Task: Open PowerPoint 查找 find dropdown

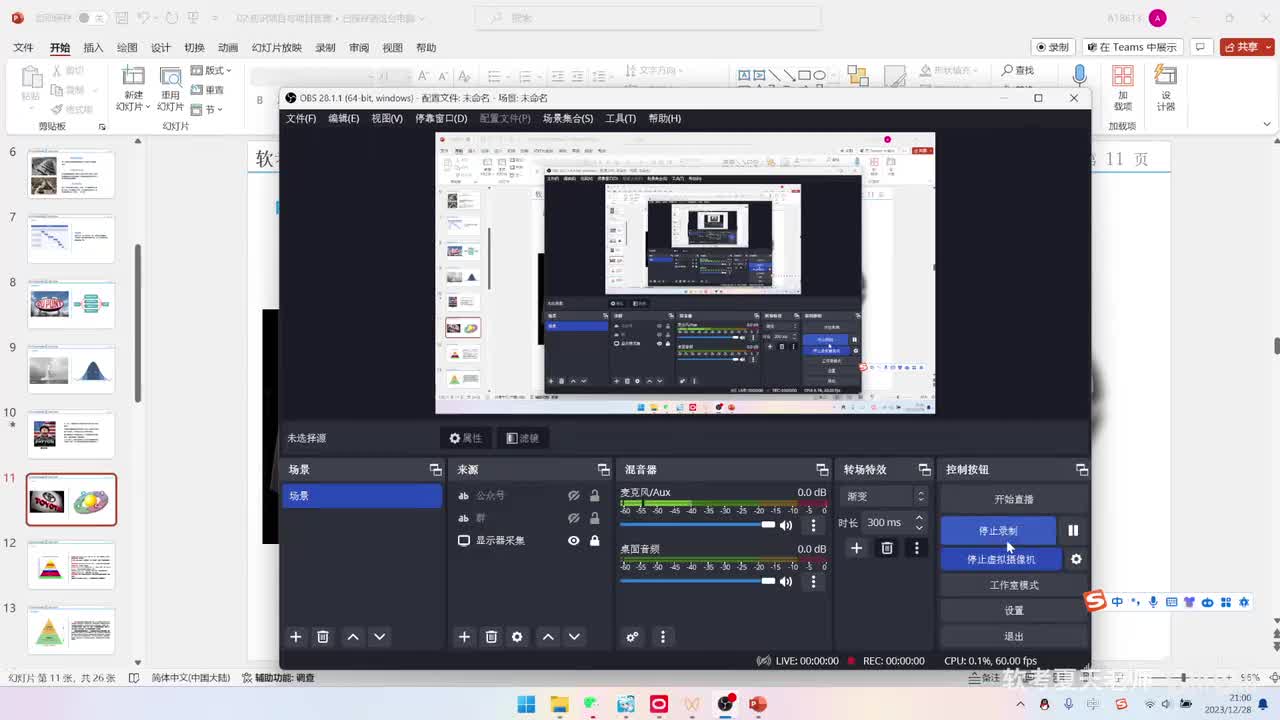Action: pyautogui.click(x=1018, y=70)
